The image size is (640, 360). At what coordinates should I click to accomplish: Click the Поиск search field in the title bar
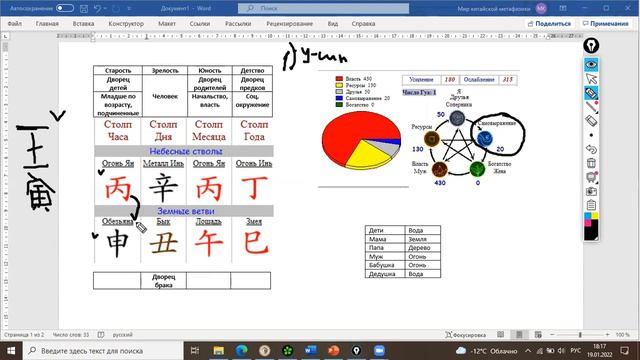pos(323,8)
